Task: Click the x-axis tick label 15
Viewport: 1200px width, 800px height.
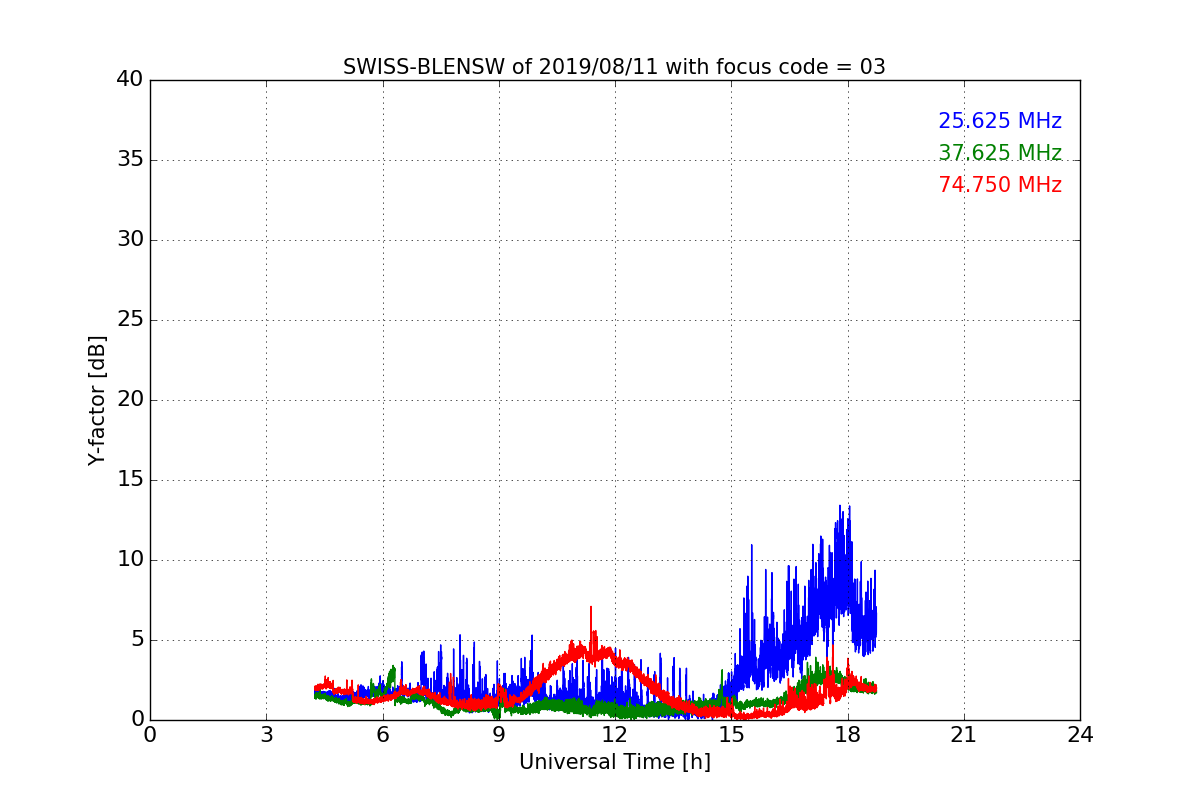Action: tap(731, 735)
